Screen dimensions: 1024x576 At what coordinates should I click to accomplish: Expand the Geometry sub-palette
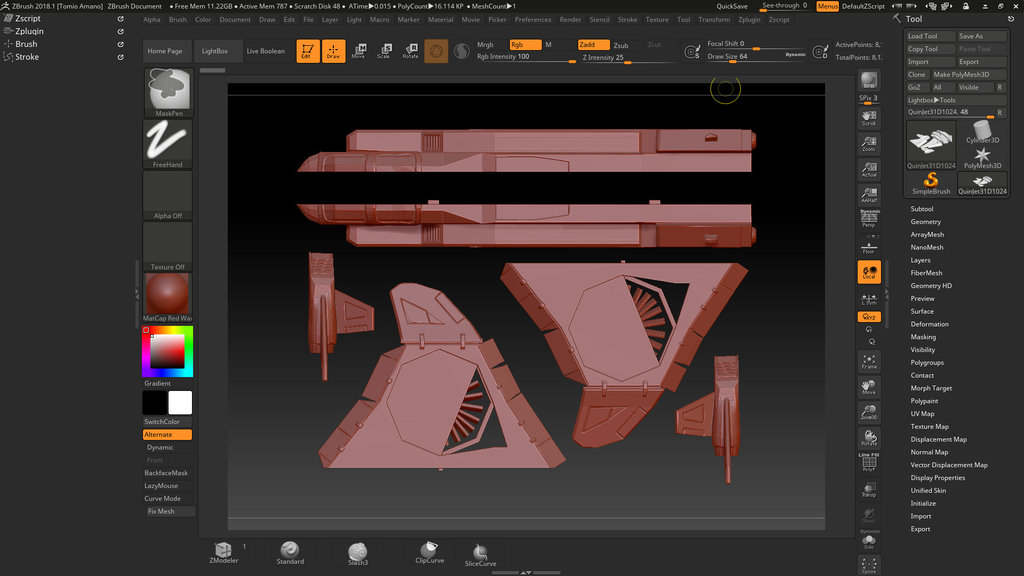click(925, 222)
